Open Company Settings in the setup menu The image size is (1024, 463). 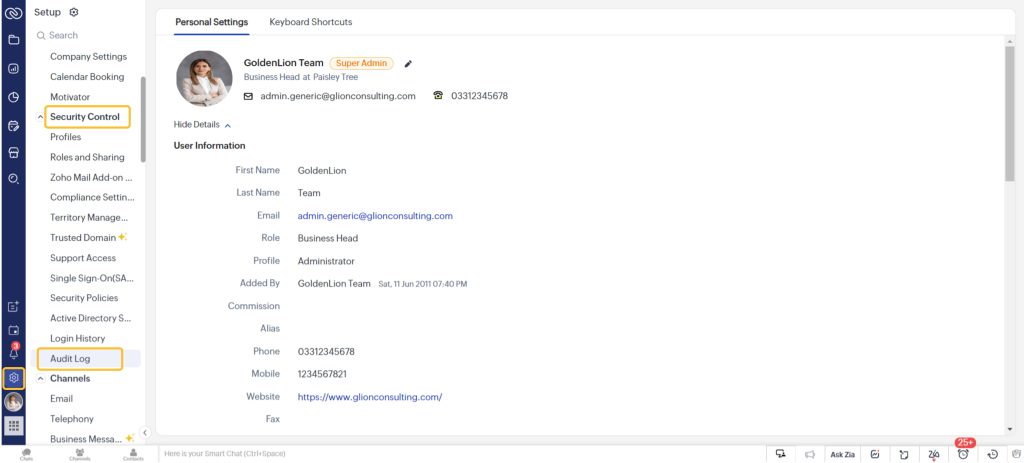tap(89, 57)
